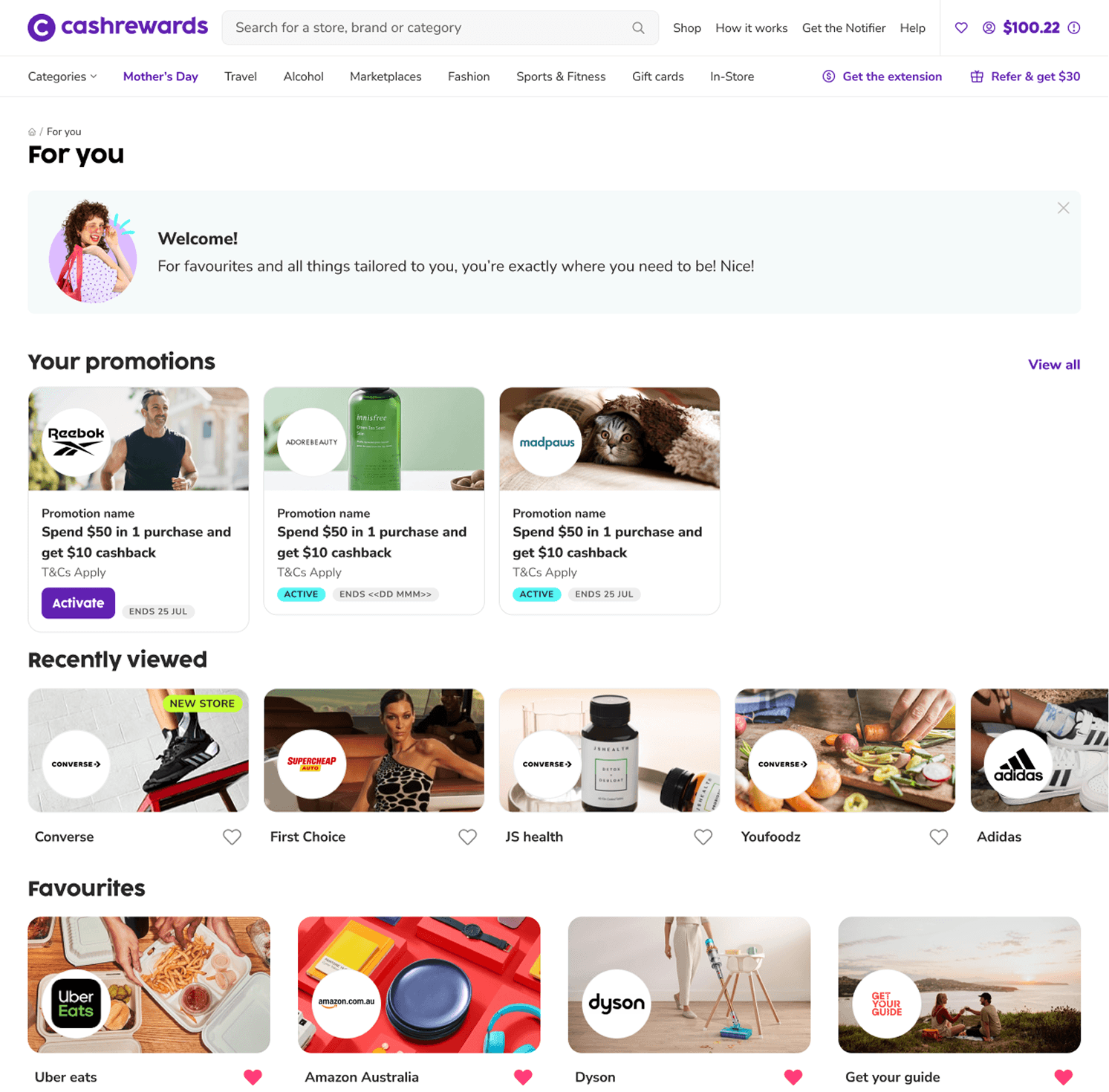Screen dimensions: 1109x1092
Task: Select the Gift cards menu item
Action: pyautogui.click(x=657, y=77)
